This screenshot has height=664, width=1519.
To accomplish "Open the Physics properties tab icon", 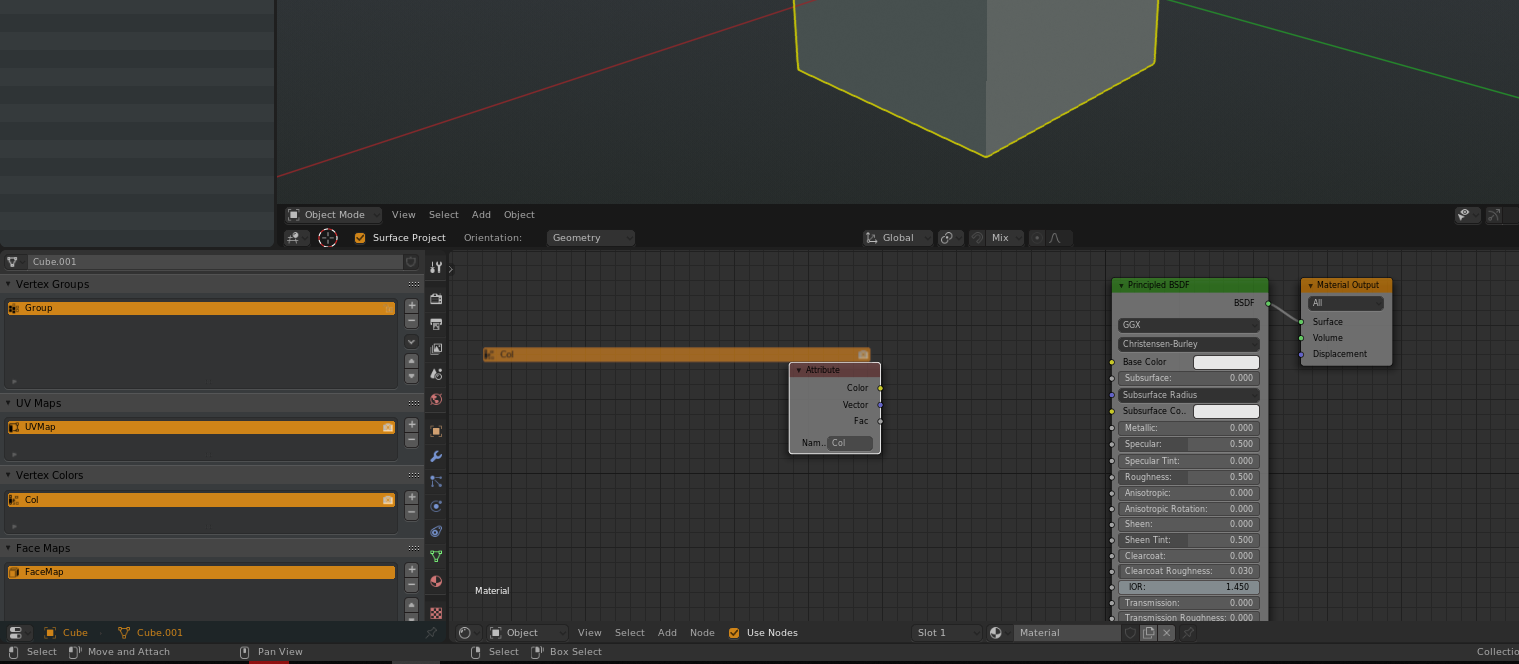I will tap(436, 506).
